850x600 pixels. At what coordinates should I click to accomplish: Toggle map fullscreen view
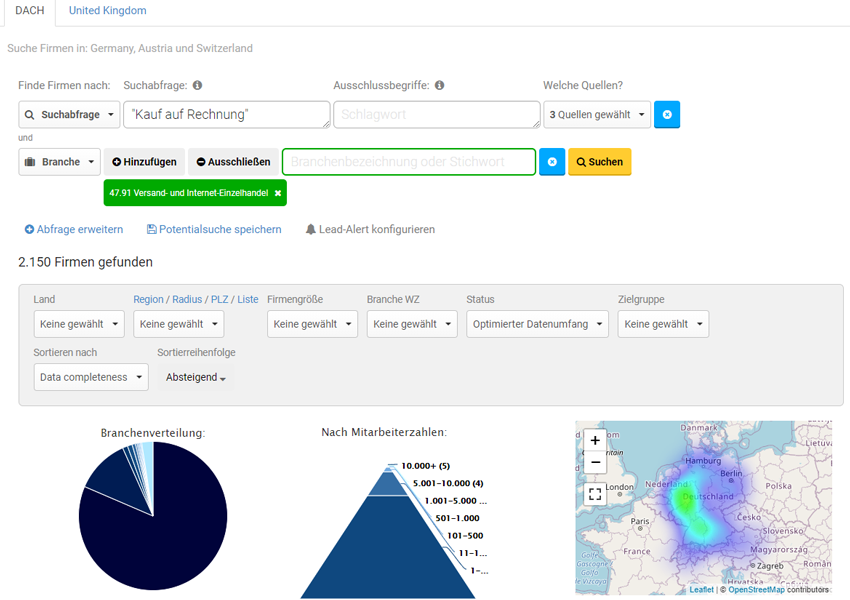click(x=595, y=494)
